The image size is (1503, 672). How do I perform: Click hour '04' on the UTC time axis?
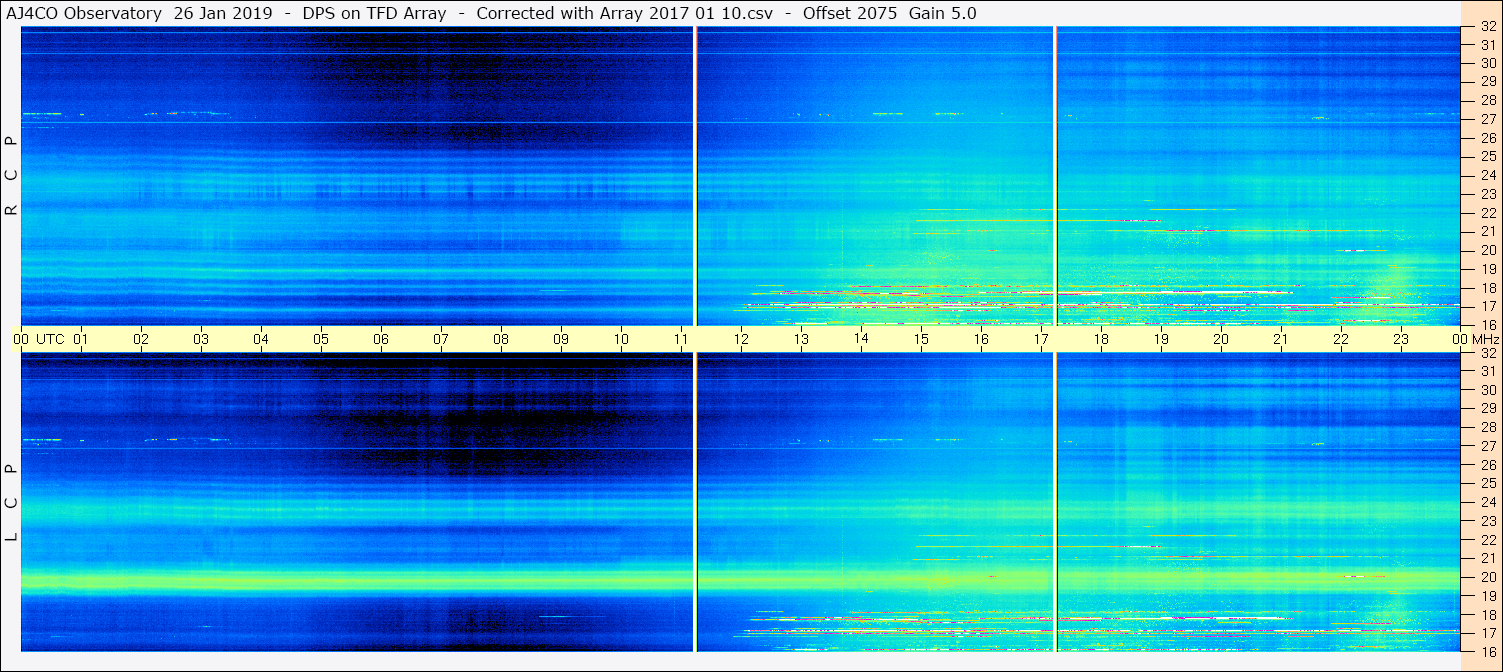click(261, 339)
